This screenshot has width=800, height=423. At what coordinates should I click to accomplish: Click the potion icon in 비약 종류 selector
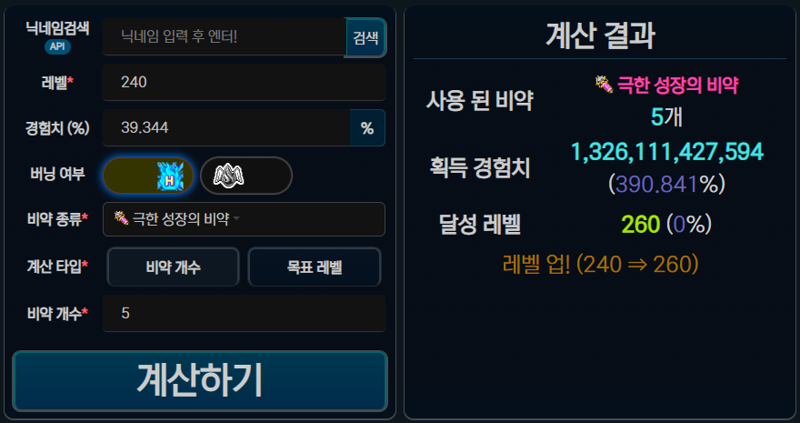point(121,219)
